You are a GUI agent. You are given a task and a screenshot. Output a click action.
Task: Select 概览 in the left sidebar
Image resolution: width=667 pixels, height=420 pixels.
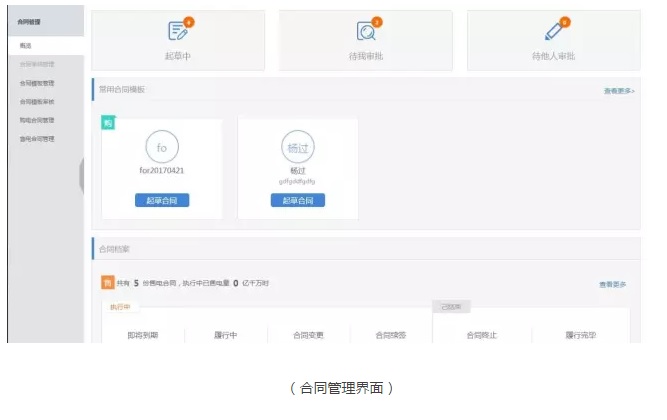point(26,46)
